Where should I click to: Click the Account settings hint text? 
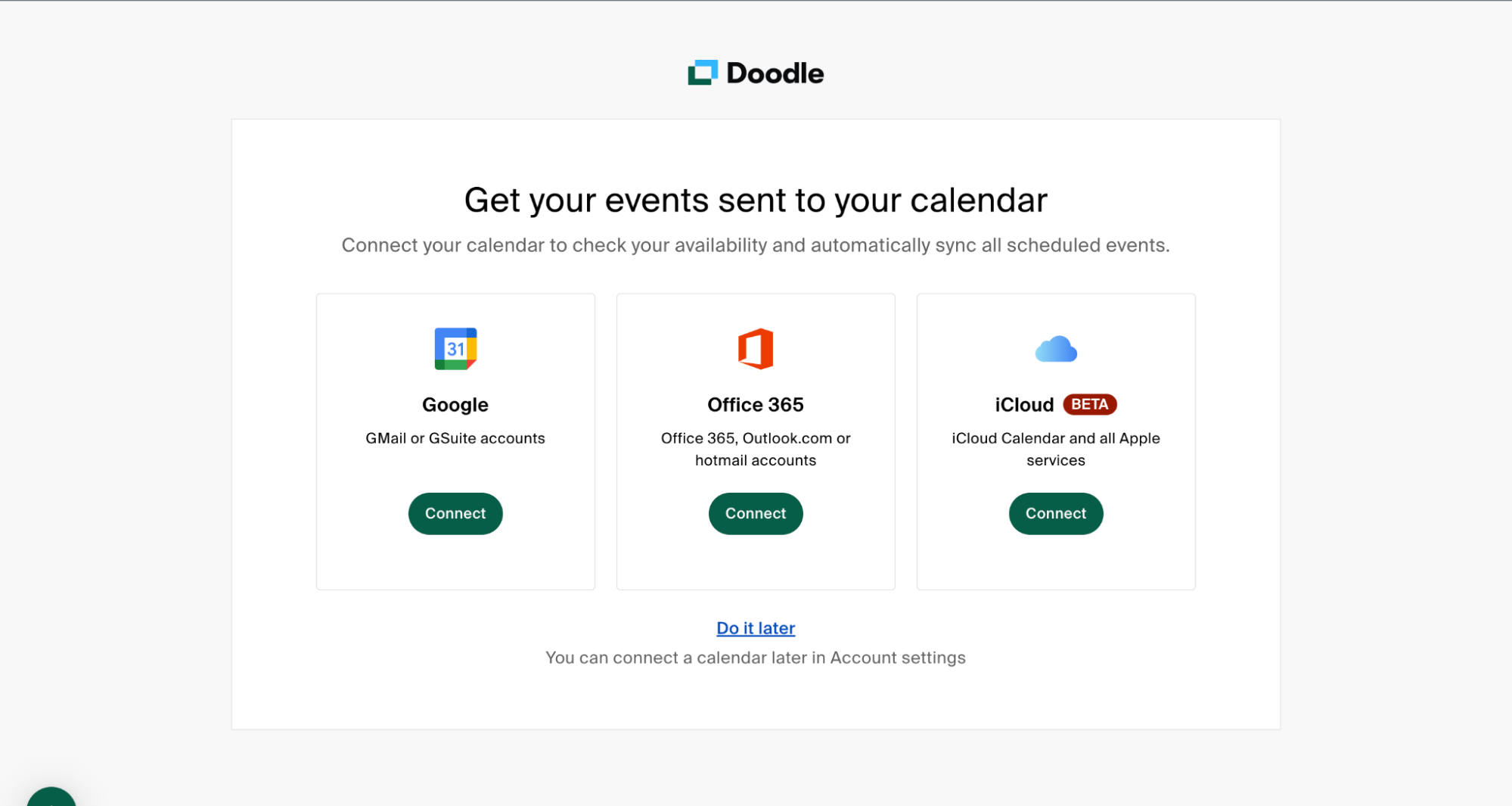click(756, 658)
